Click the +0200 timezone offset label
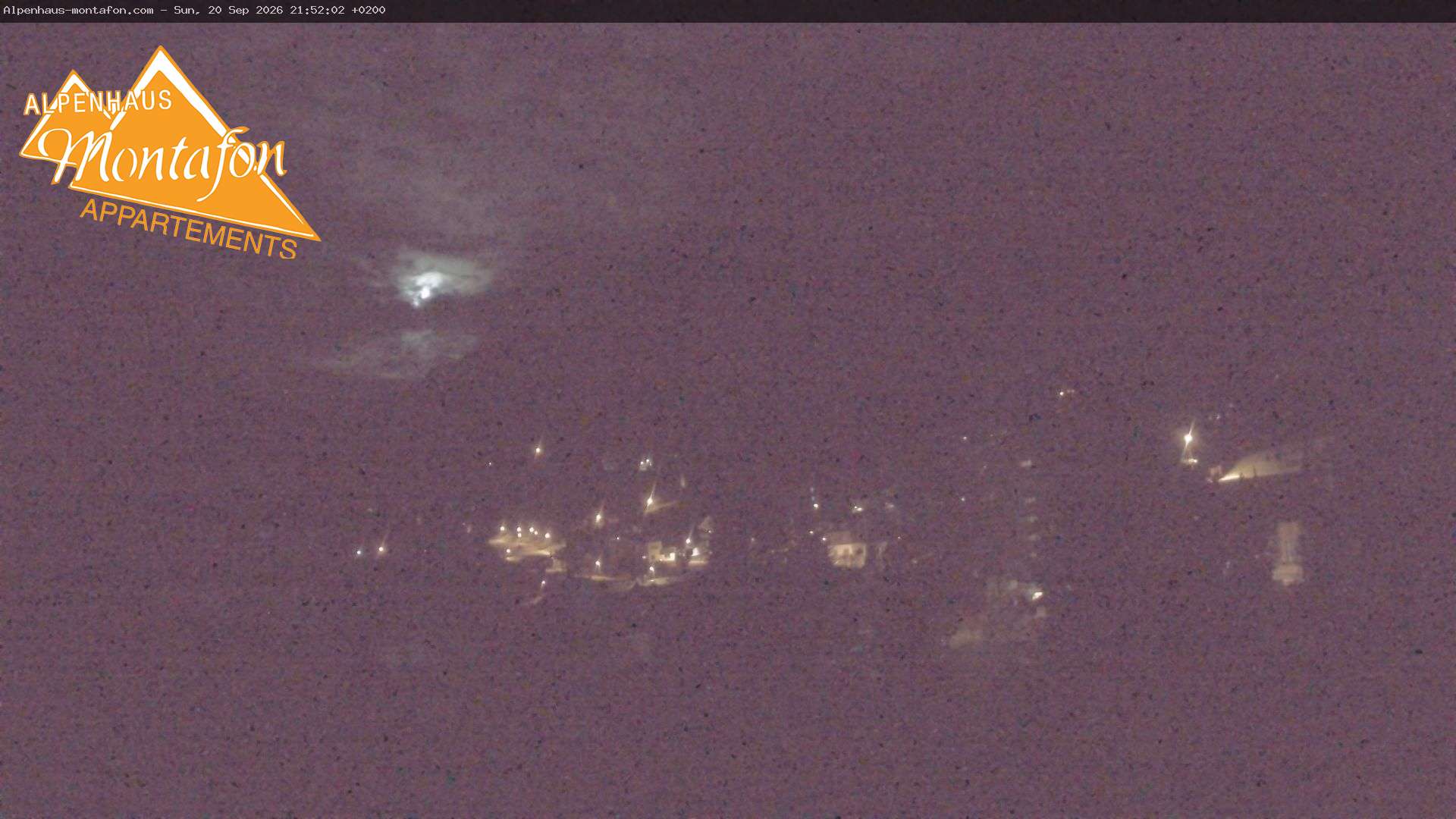1456x819 pixels. (369, 10)
